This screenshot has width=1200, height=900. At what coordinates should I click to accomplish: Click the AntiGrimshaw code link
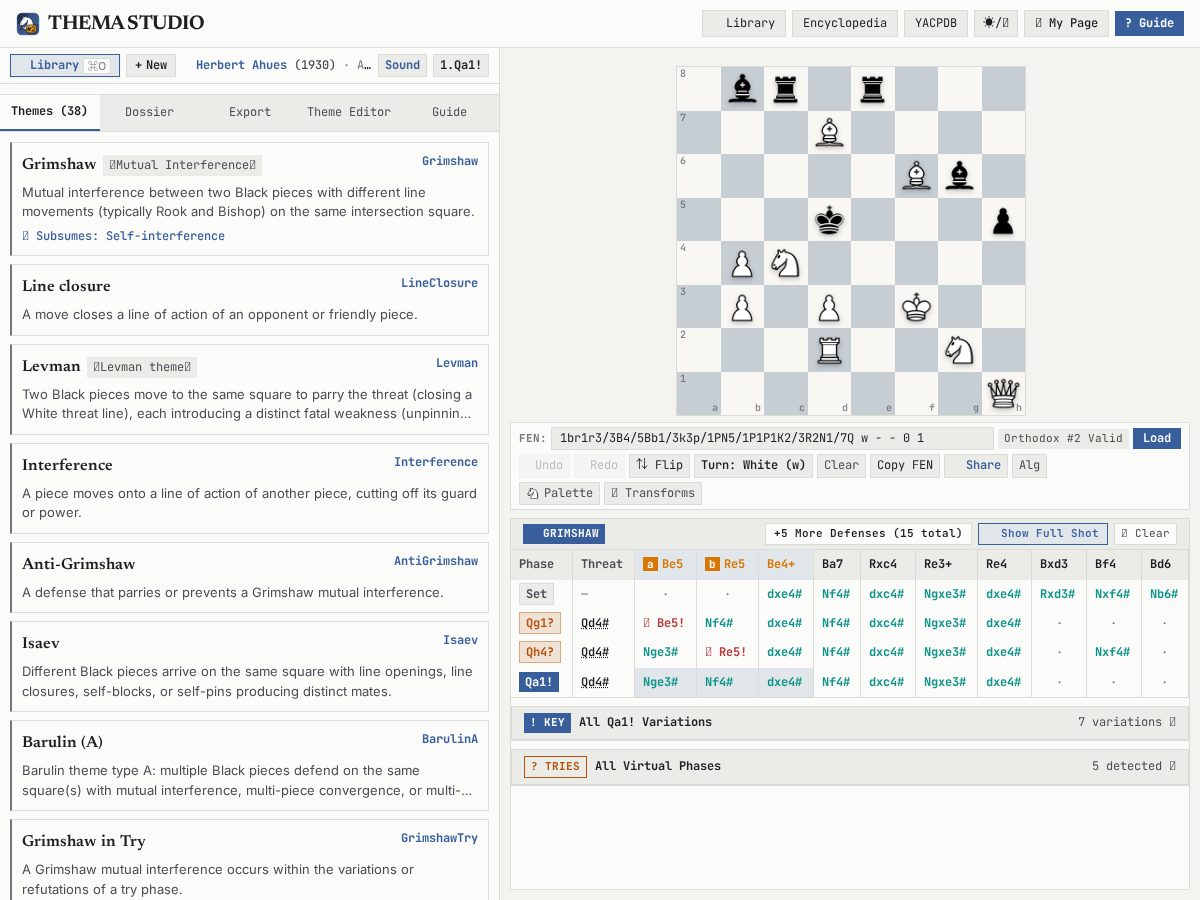tap(436, 561)
